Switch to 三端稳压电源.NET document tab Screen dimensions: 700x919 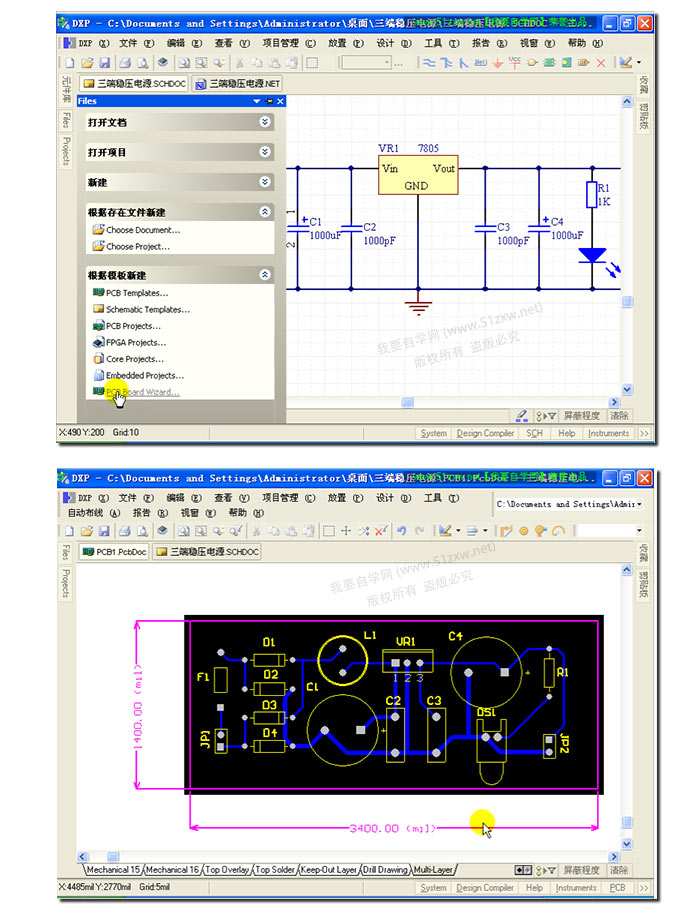tap(238, 84)
